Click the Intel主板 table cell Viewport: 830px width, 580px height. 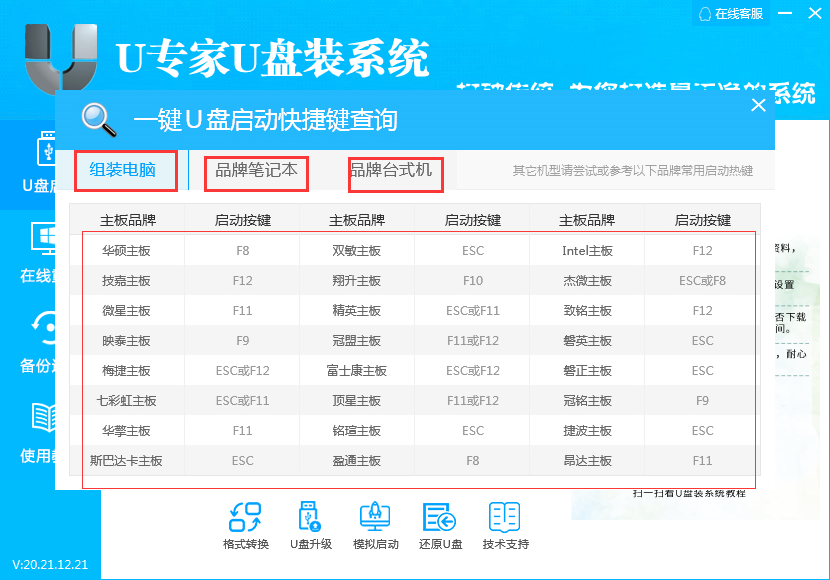587,251
